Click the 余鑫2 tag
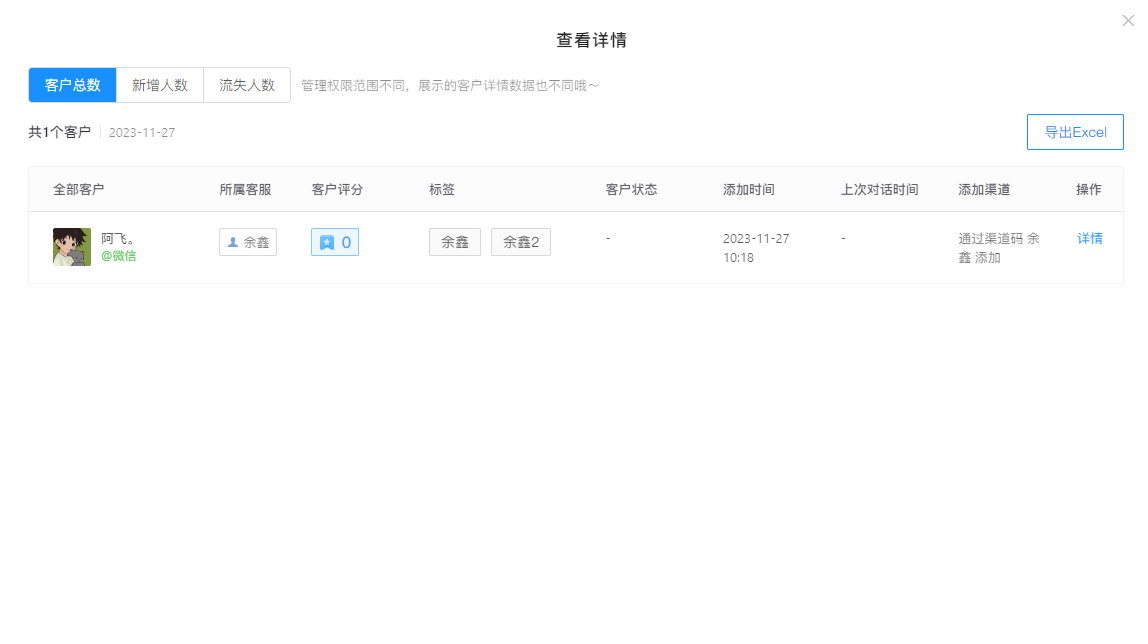The height and width of the screenshot is (644, 1148). (520, 242)
